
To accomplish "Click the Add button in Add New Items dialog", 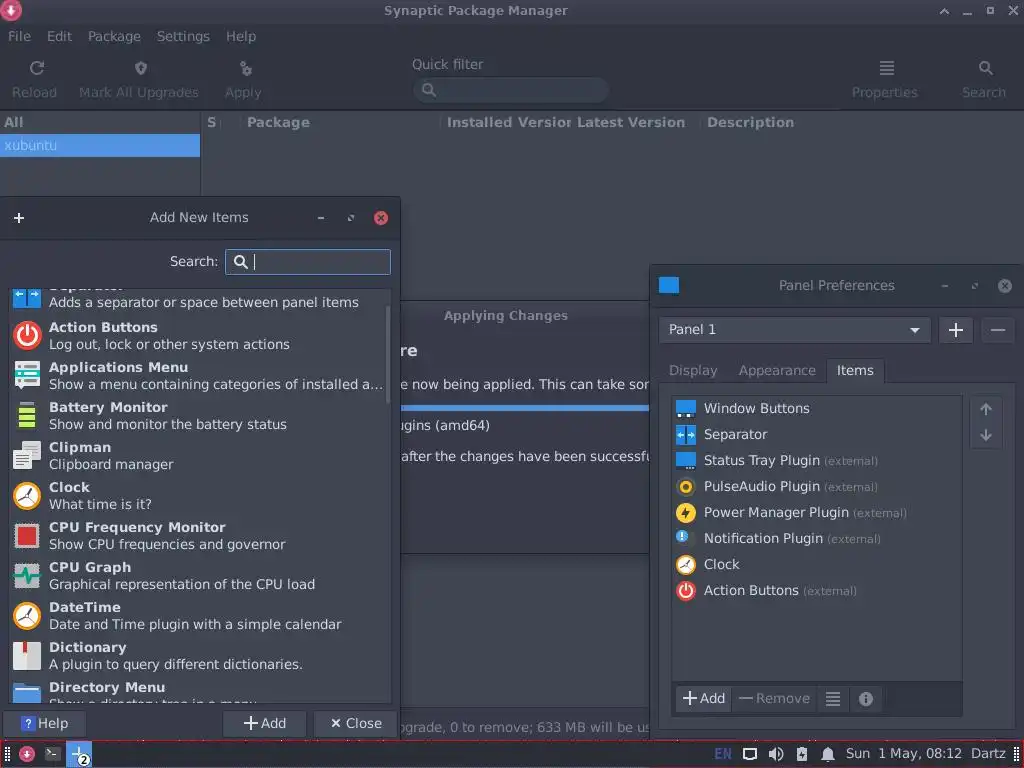I will (x=264, y=724).
